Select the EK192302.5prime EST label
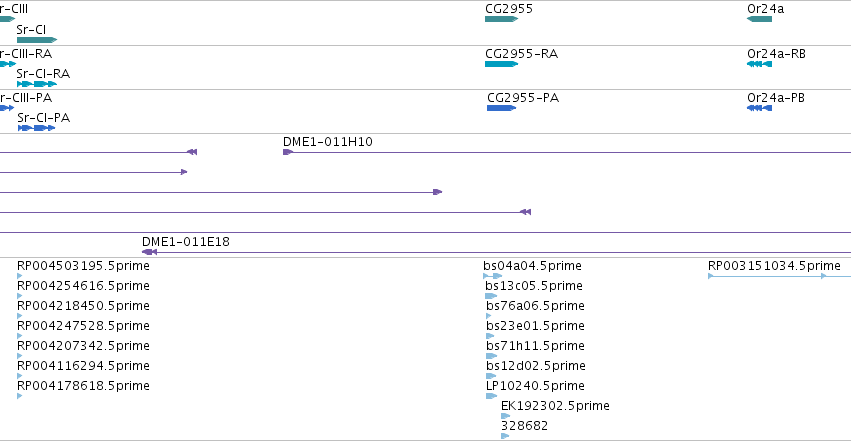Viewport: 851px width, 441px height. (555, 406)
